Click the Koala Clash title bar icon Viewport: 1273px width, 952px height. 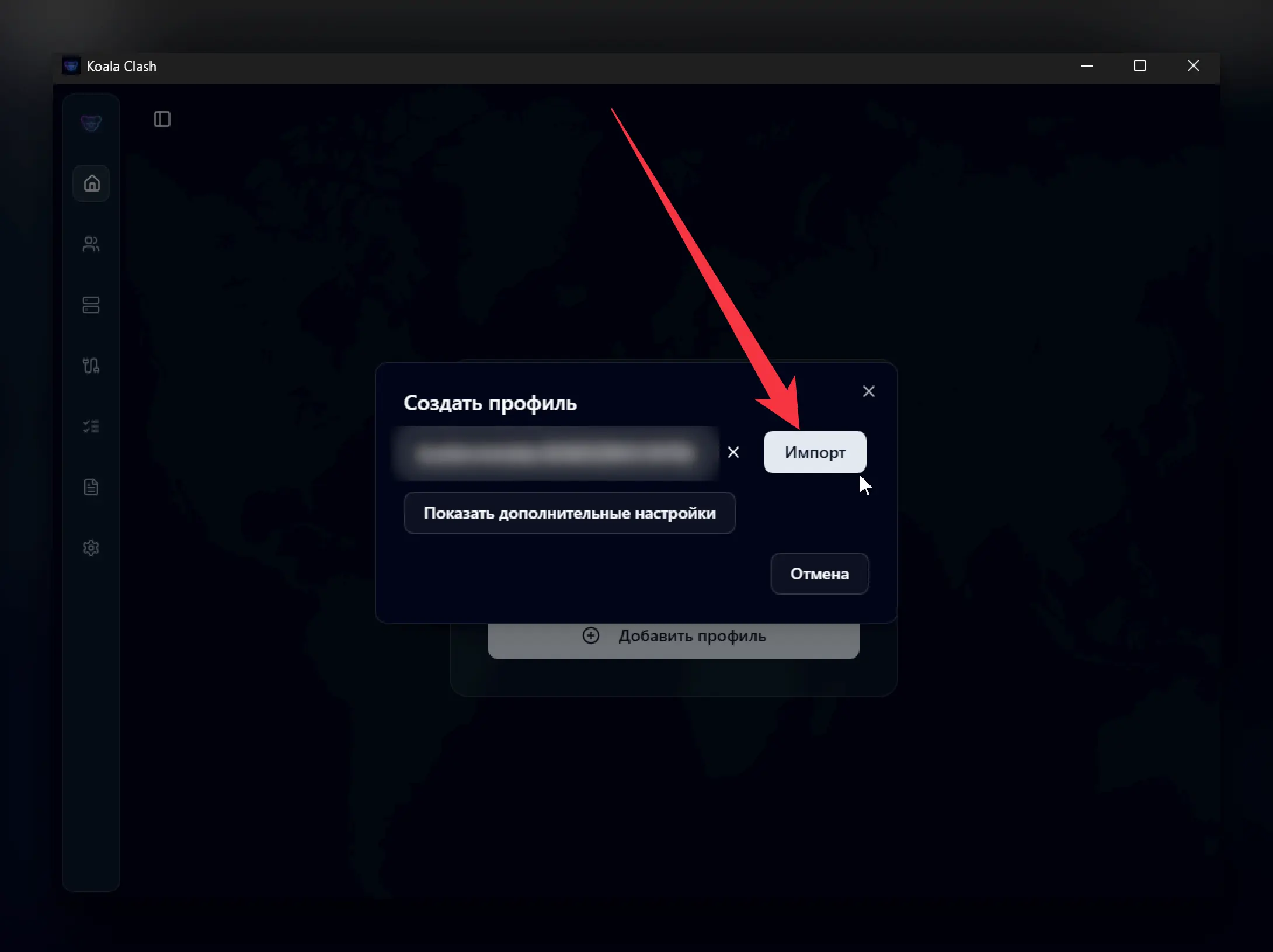click(x=71, y=66)
